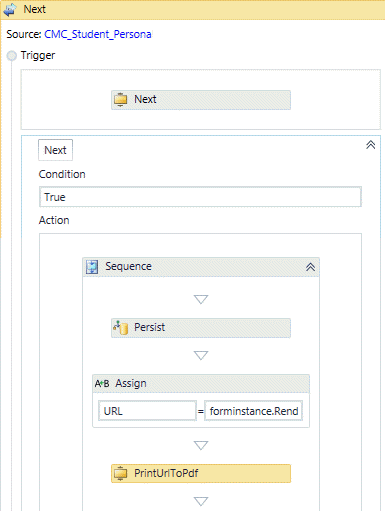The height and width of the screenshot is (511, 385).
Task: Select the Persist activity bar
Action: 201,328
